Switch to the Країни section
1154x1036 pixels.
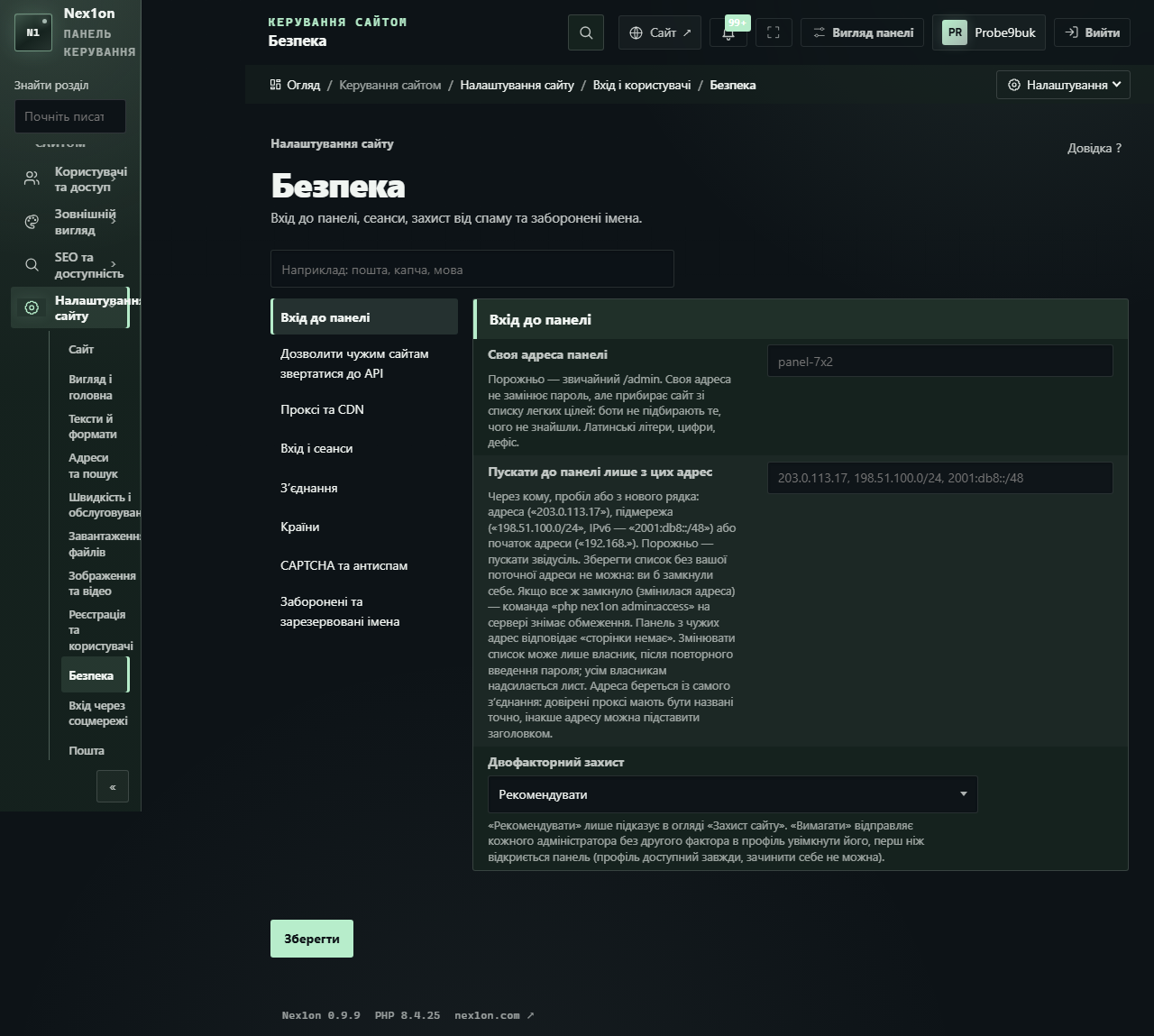(x=364, y=527)
